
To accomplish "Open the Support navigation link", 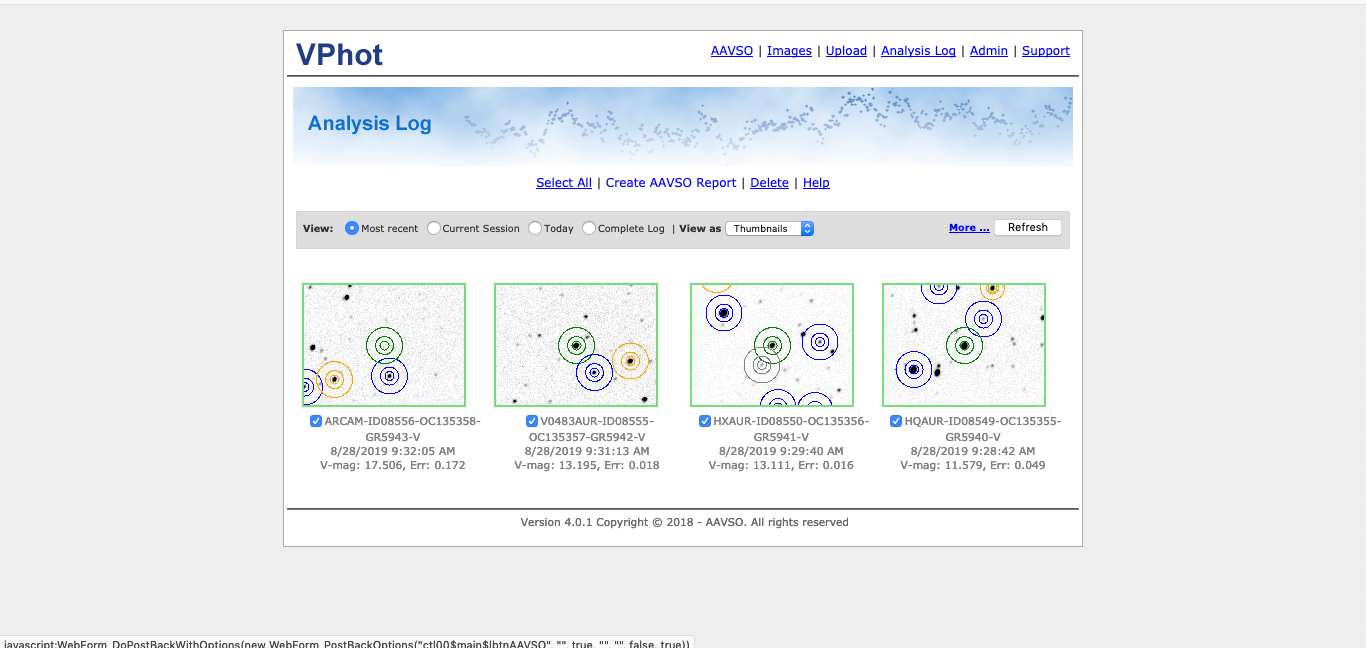I will pyautogui.click(x=1045, y=51).
